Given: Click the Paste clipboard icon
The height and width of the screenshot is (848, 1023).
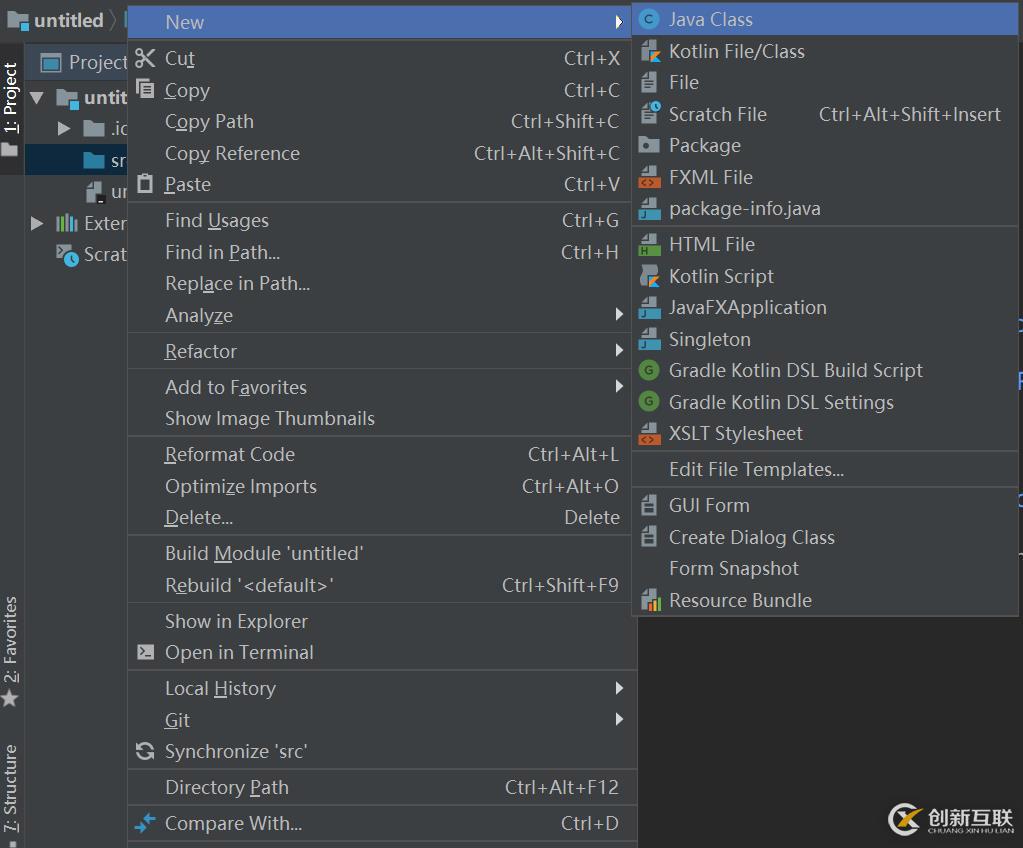Looking at the screenshot, I should coord(145,183).
